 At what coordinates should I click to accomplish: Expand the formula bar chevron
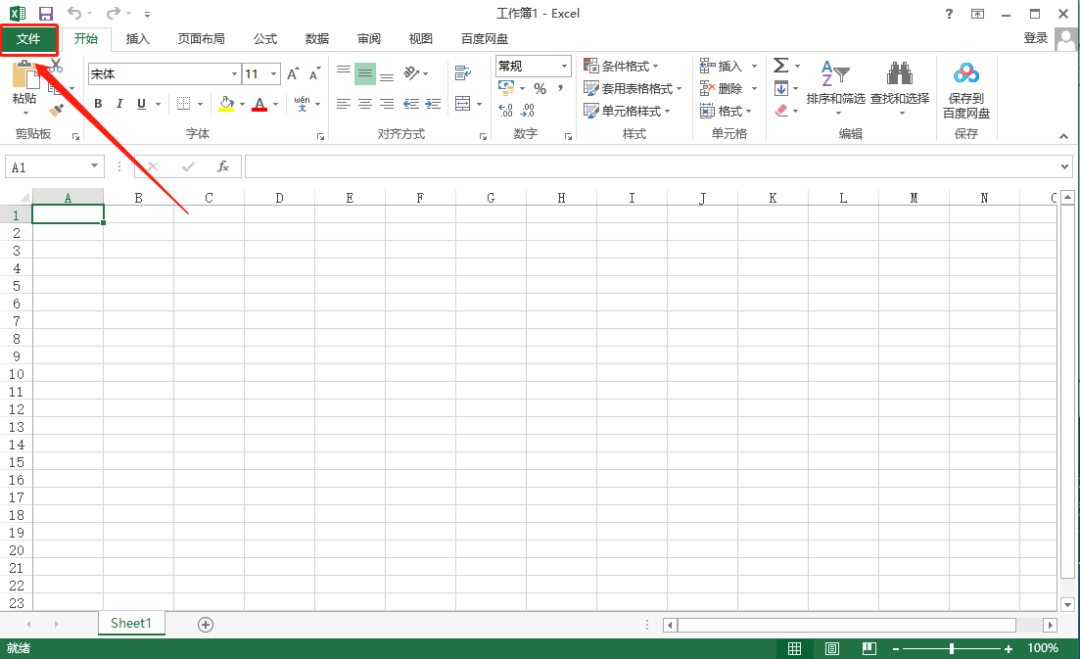(x=1065, y=166)
